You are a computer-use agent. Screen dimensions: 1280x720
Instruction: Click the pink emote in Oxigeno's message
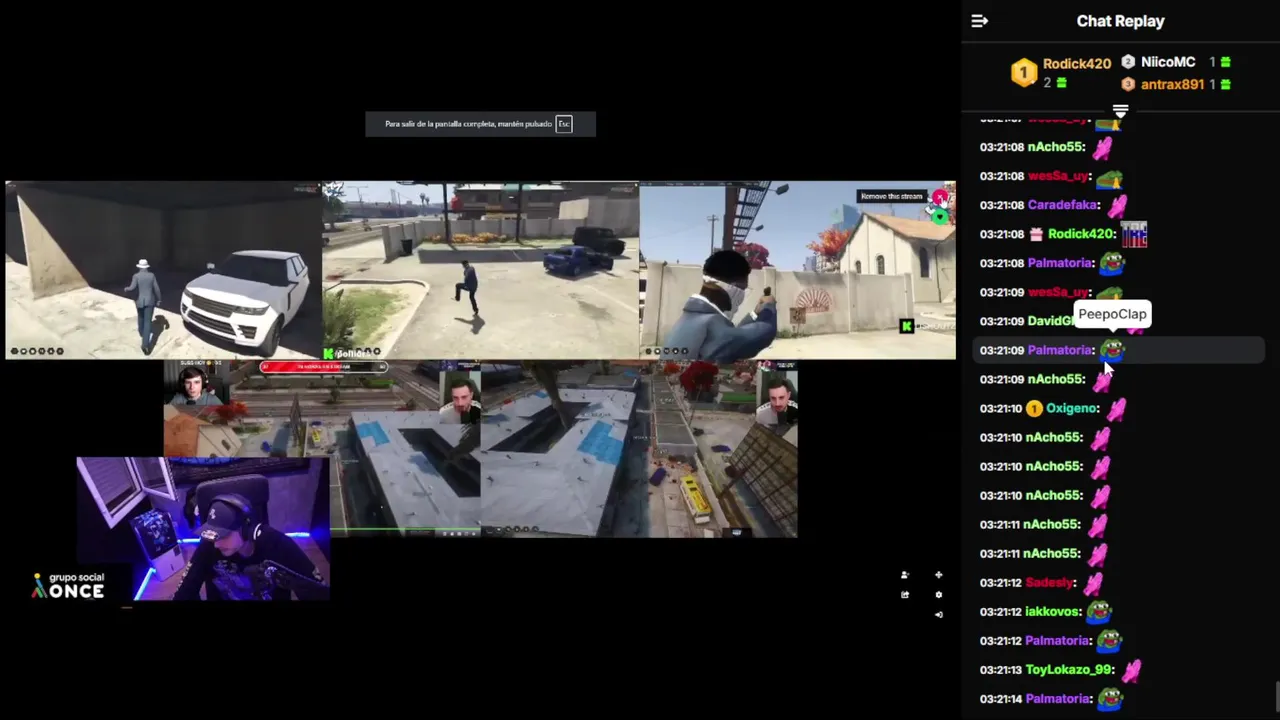[x=1116, y=408]
